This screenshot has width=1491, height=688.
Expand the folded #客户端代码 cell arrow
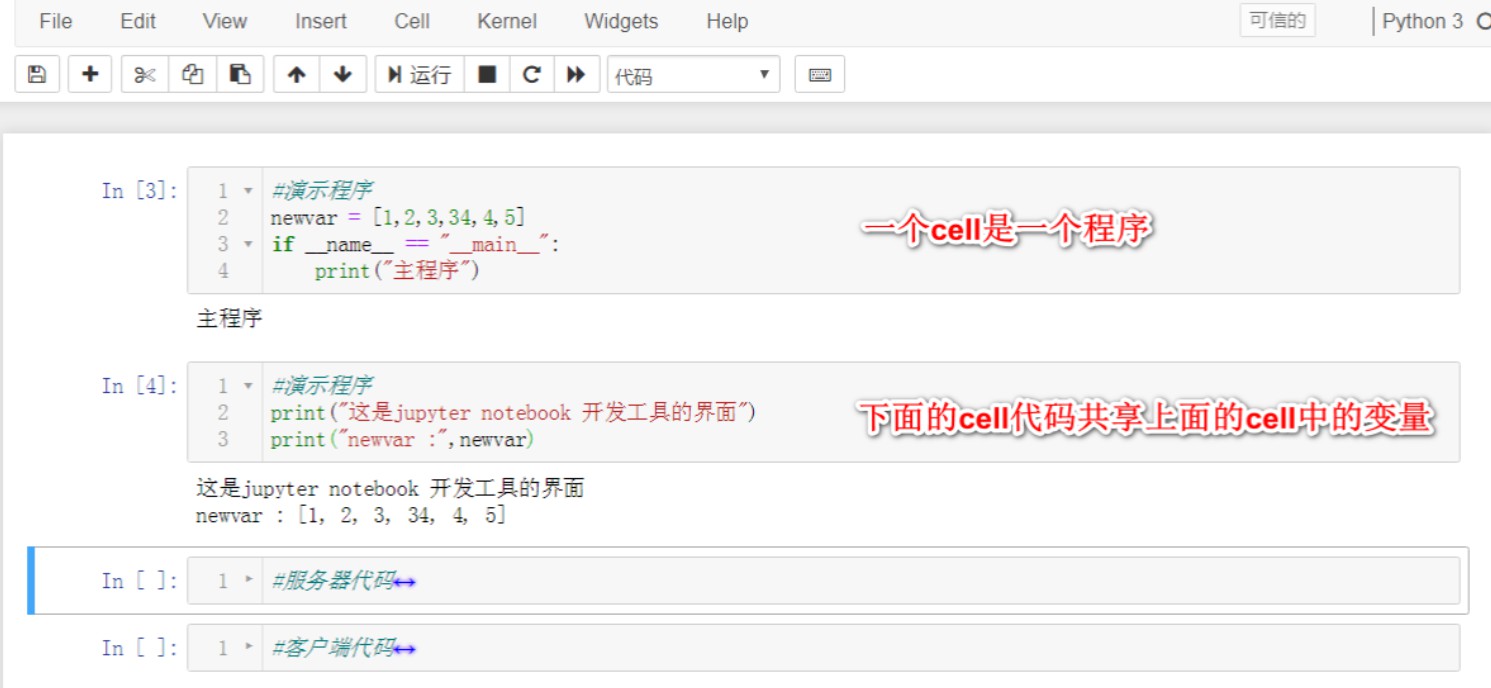coord(249,648)
